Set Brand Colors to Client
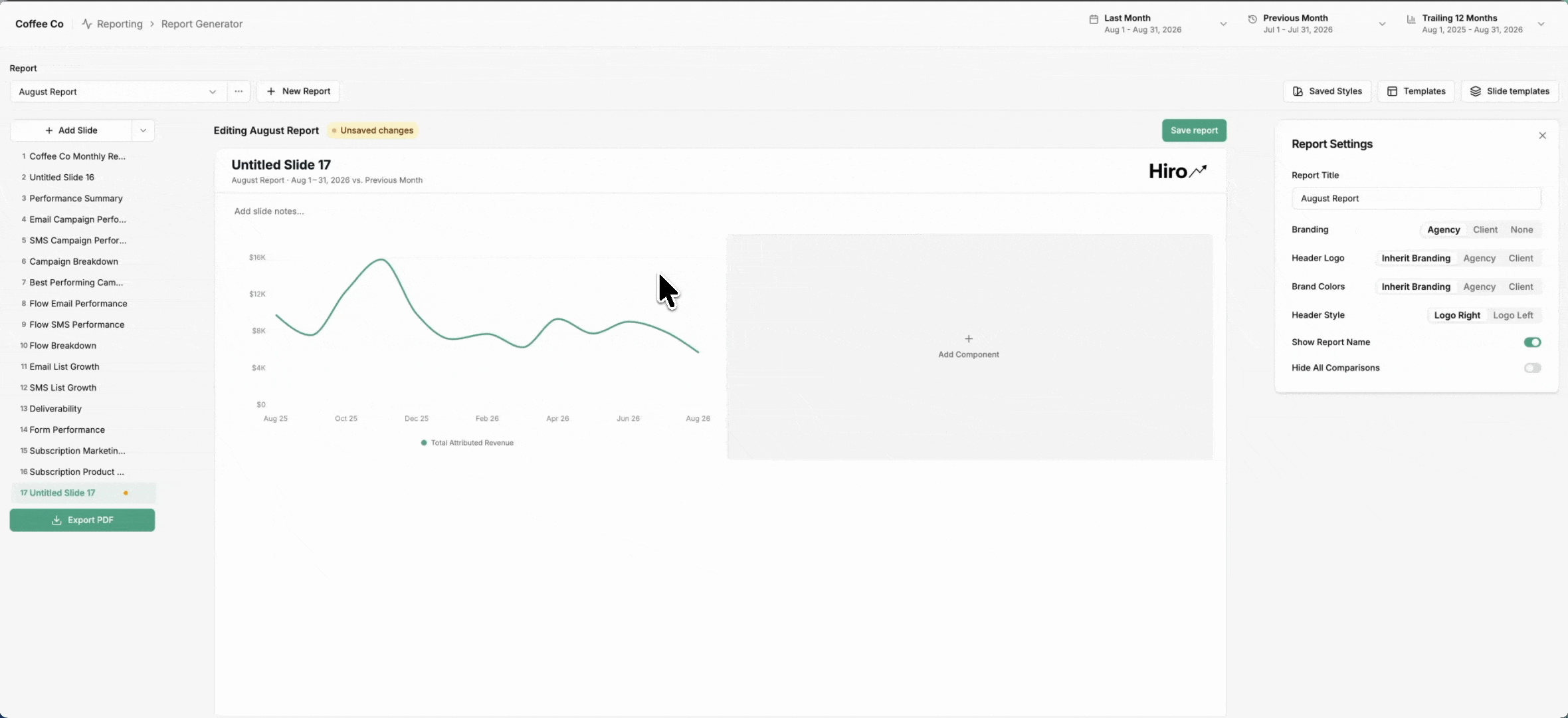The width and height of the screenshot is (1568, 718). click(x=1521, y=287)
